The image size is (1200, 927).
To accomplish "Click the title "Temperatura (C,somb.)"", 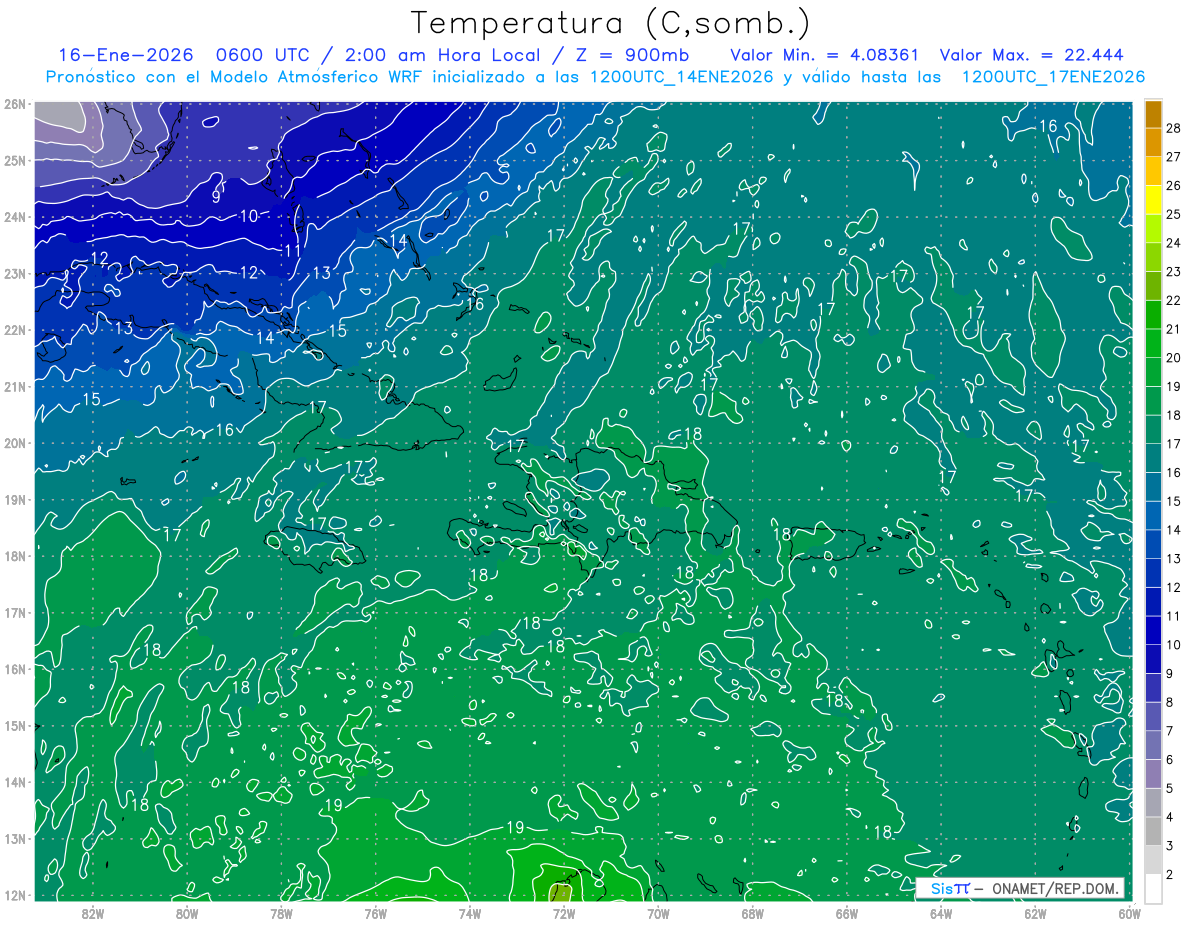I will [610, 23].
